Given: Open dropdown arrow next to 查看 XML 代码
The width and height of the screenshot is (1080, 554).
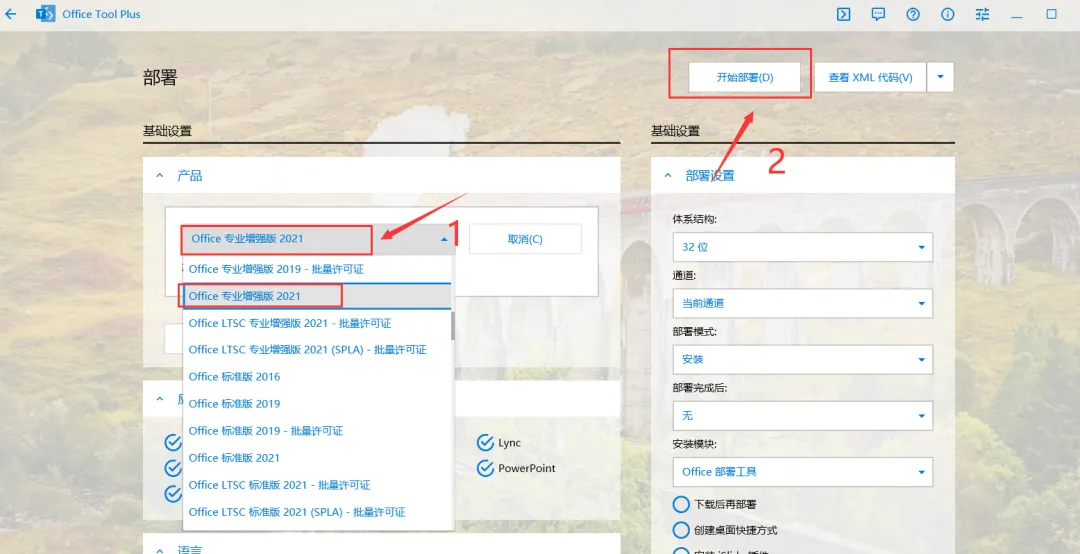Looking at the screenshot, I should 940,77.
